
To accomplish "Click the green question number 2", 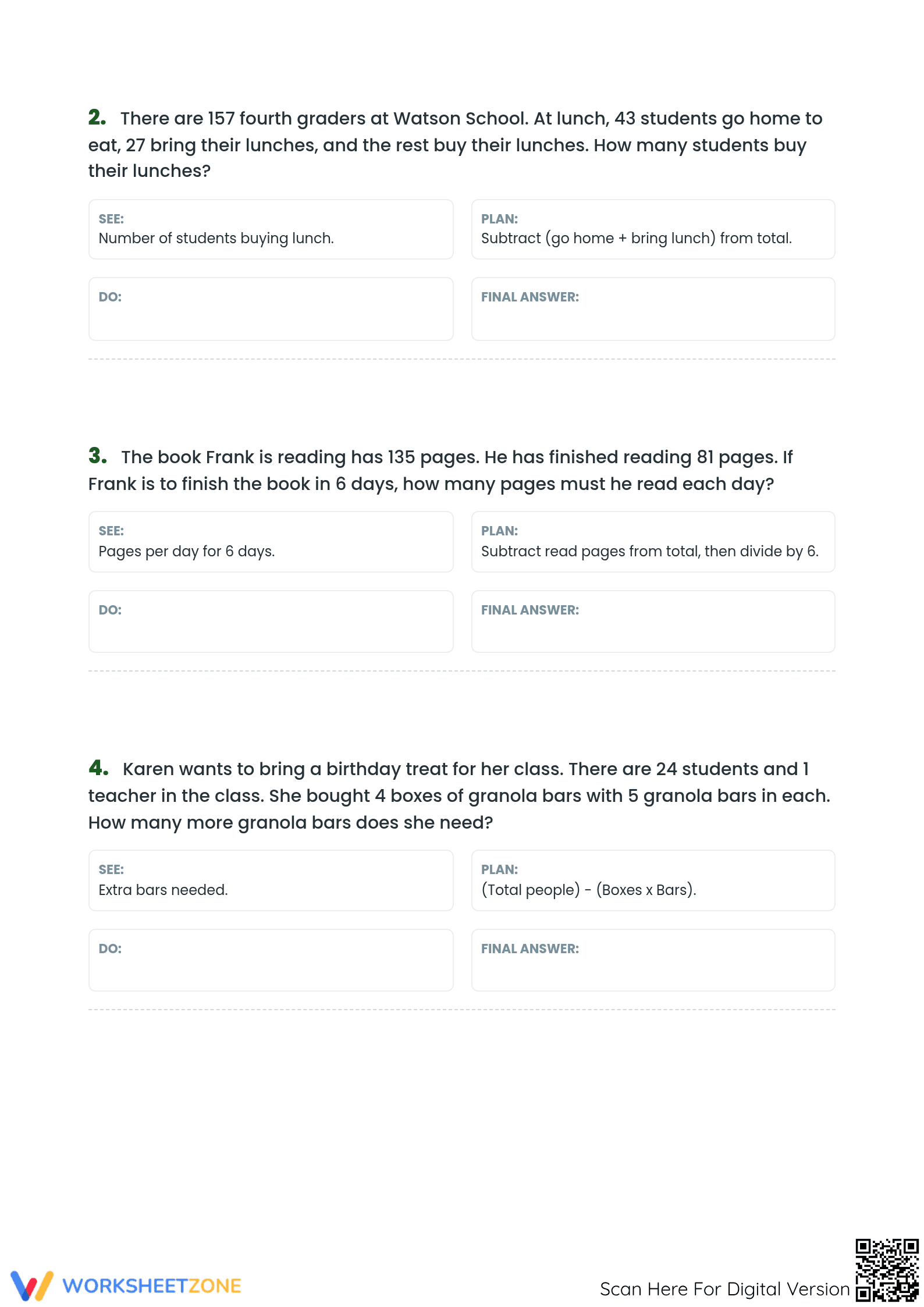I will click(97, 118).
